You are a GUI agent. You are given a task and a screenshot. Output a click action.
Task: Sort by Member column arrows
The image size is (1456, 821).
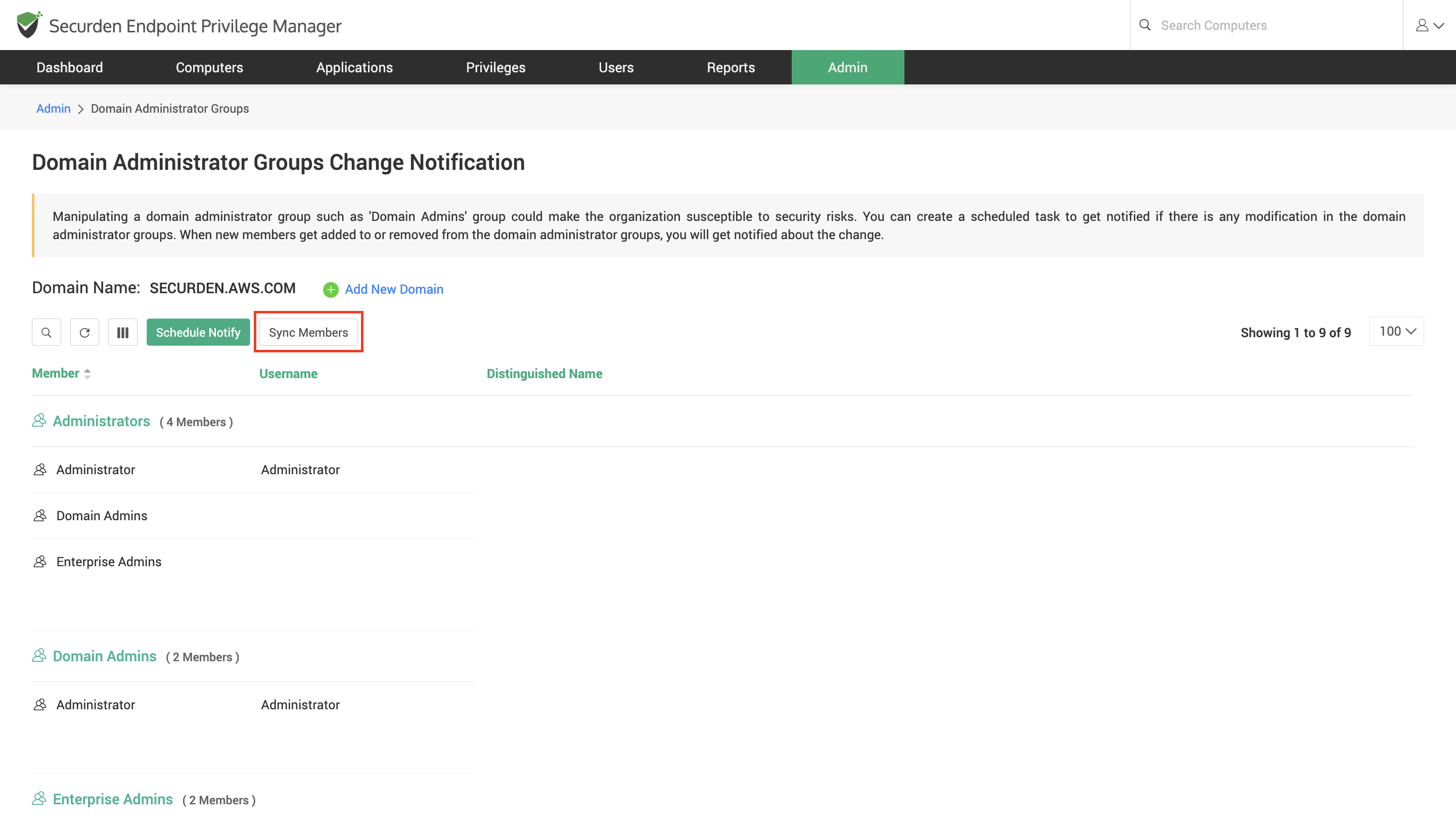pos(87,374)
